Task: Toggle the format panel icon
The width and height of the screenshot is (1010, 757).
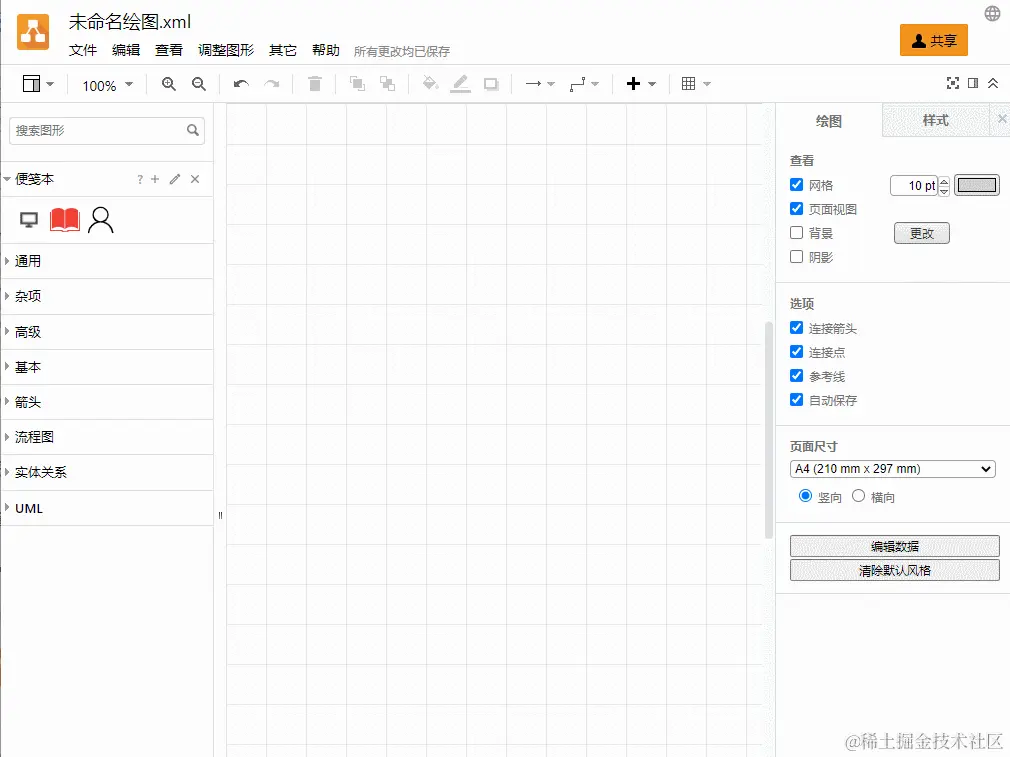Action: [x=973, y=83]
